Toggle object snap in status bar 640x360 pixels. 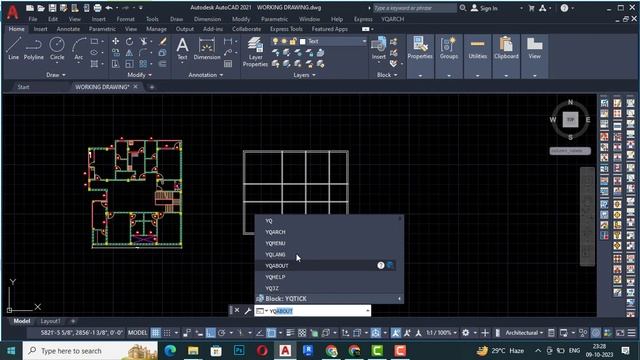pos(271,333)
